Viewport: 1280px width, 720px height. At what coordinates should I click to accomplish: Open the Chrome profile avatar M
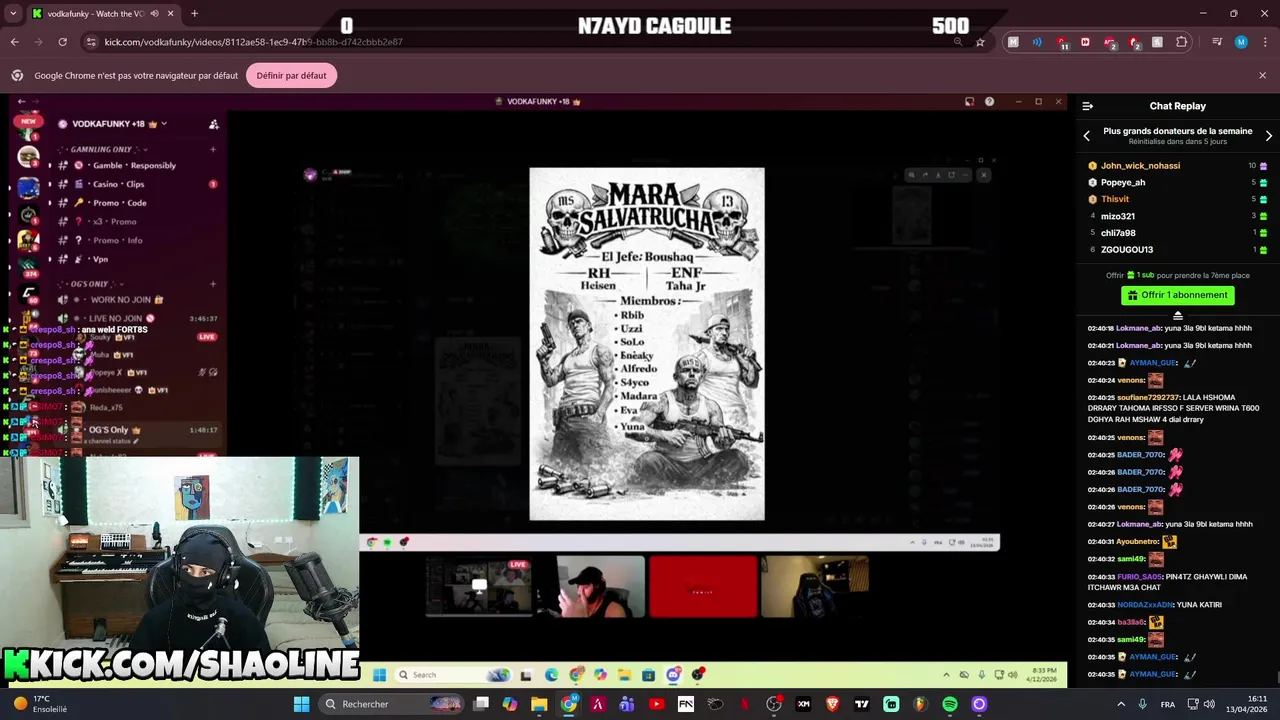(x=1241, y=42)
